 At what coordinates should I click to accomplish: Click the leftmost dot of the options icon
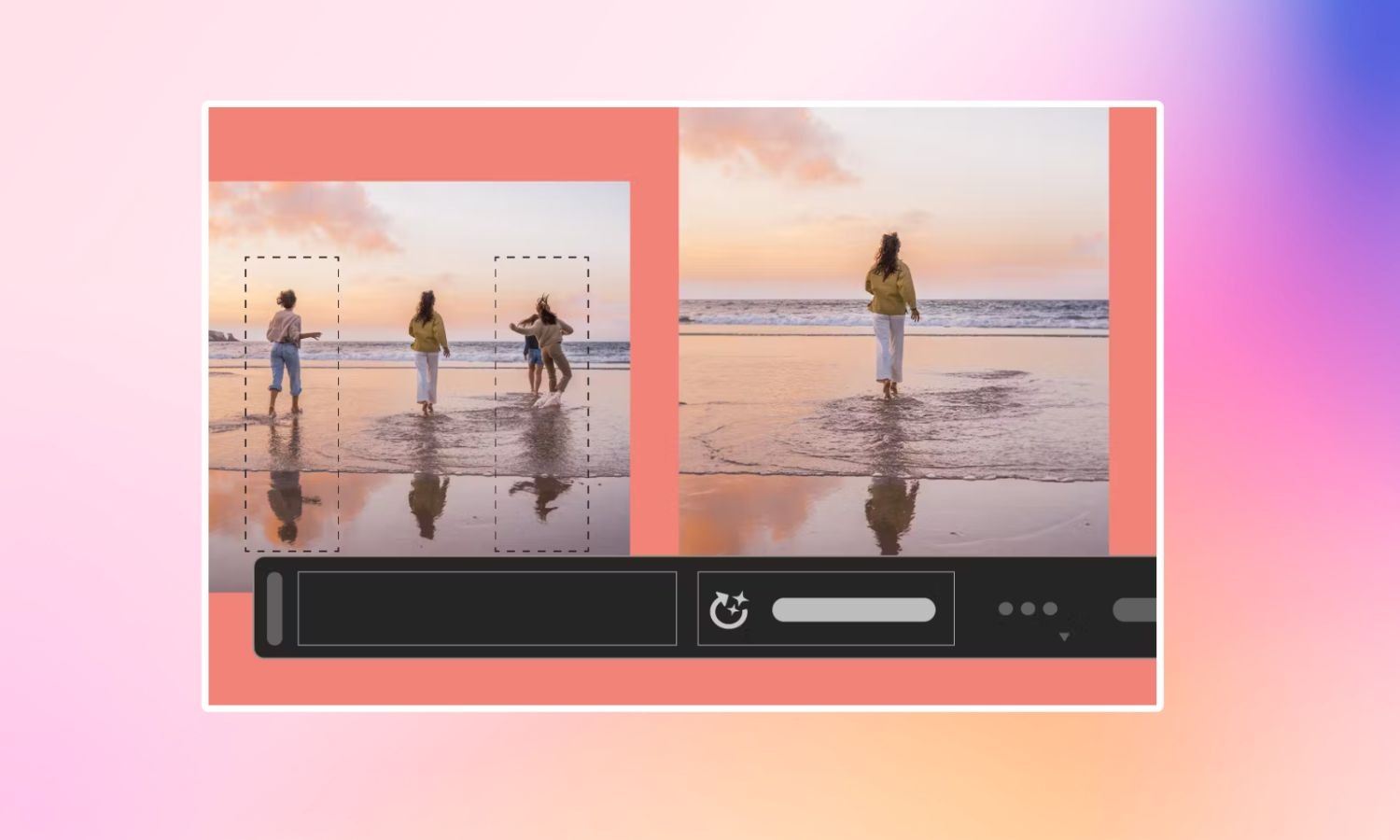[x=1005, y=609]
